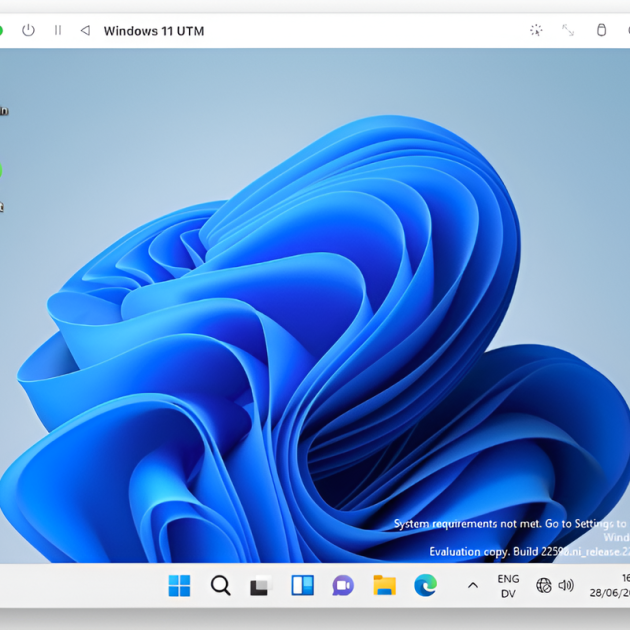Click the Windows 11 UTM window title
Viewport: 630px width, 630px height.
pyautogui.click(x=154, y=31)
